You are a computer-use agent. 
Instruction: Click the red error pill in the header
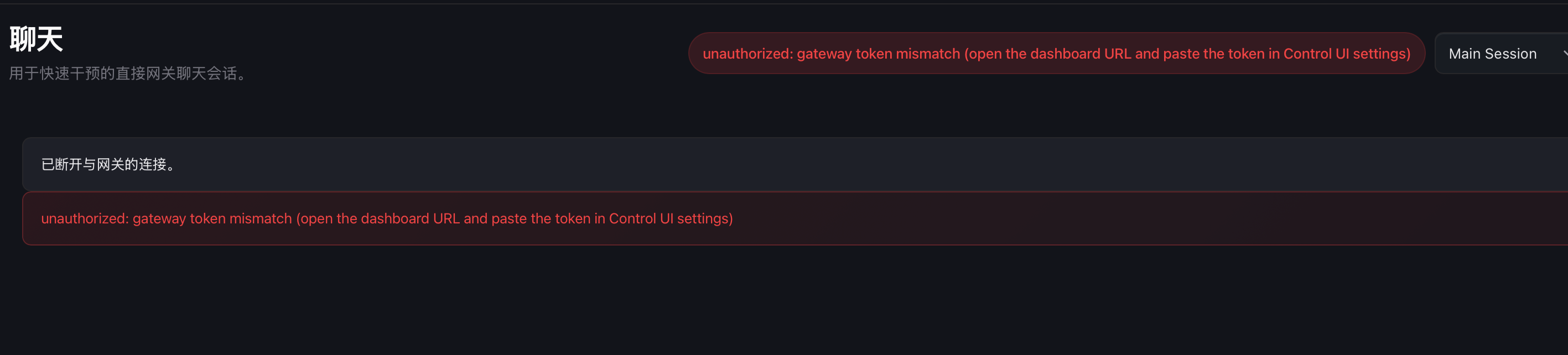(x=1056, y=54)
